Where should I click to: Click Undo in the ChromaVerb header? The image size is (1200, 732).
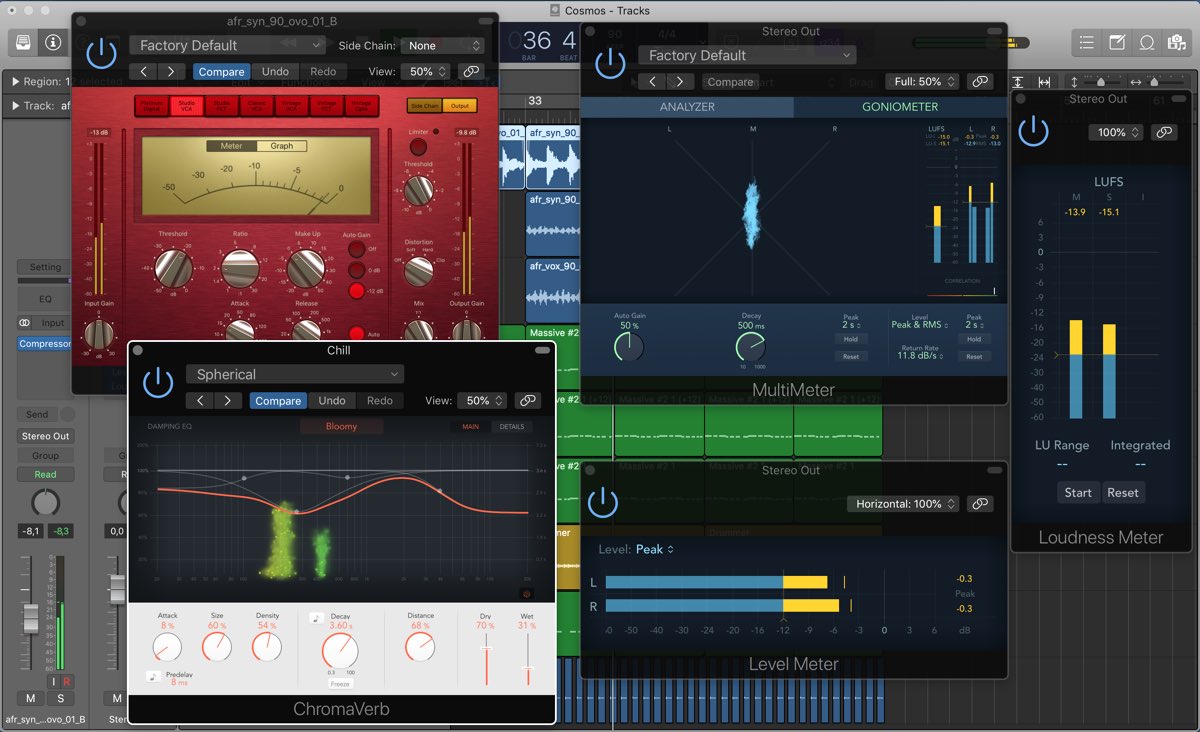(x=332, y=401)
